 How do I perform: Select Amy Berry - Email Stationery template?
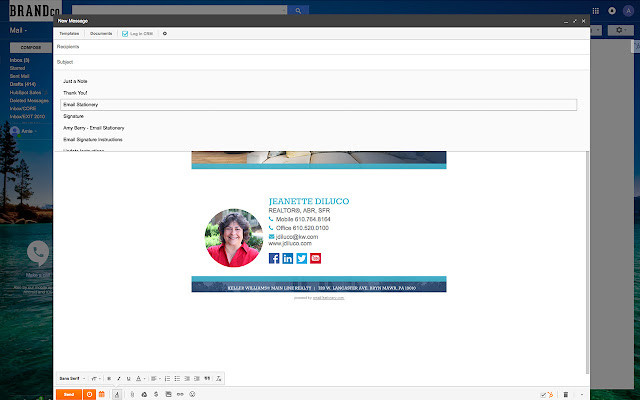pos(93,128)
